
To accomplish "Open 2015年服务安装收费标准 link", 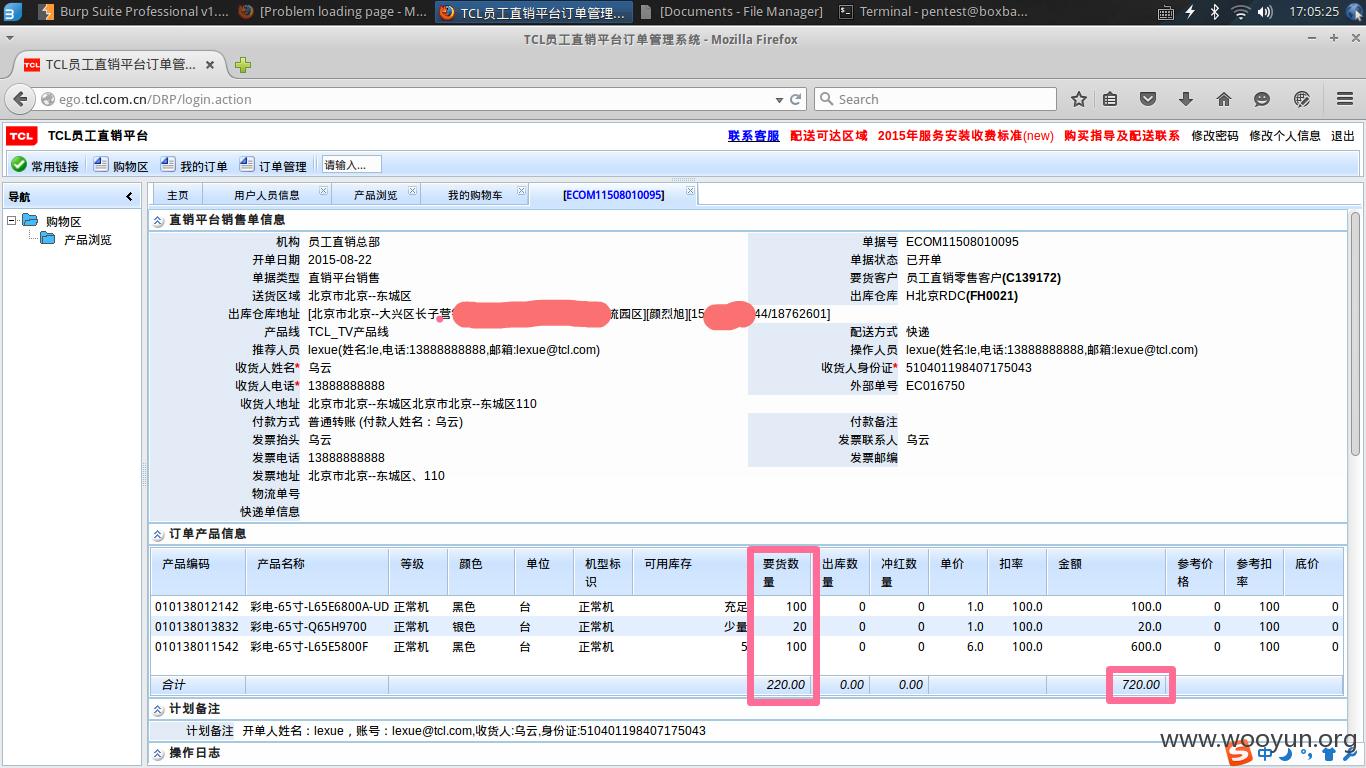I will (966, 136).
